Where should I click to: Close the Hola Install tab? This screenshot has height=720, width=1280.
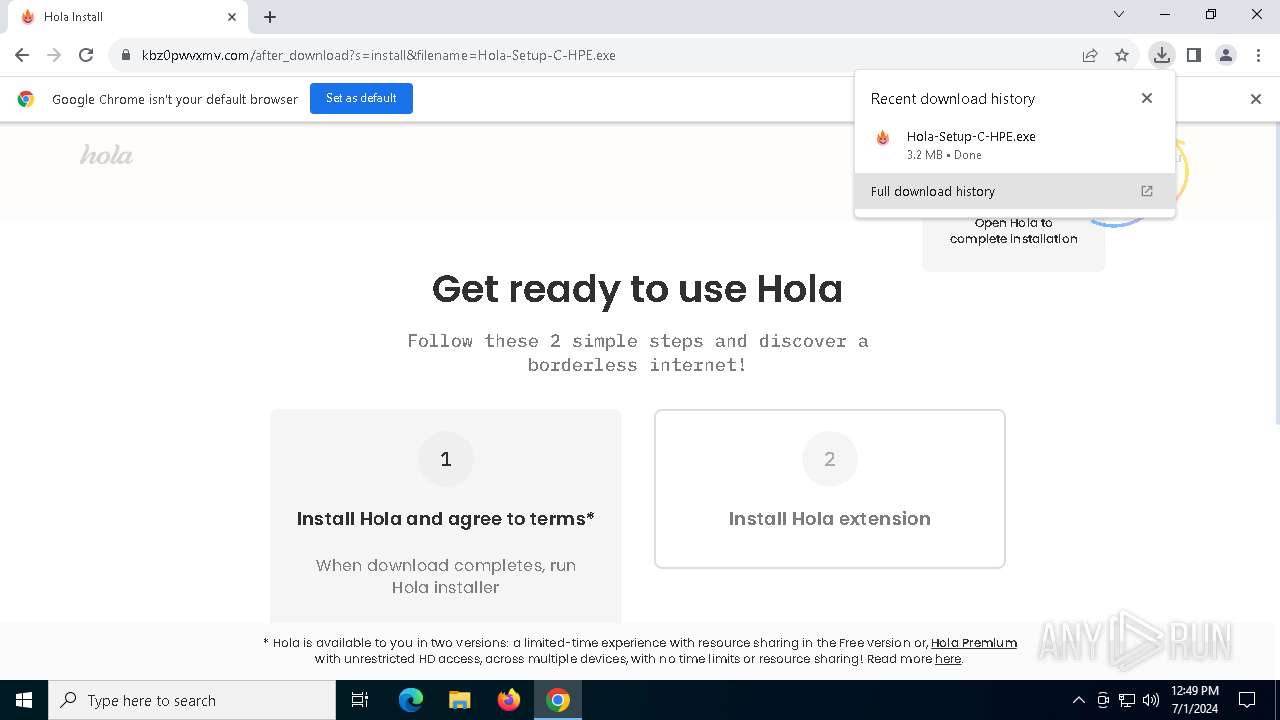(x=232, y=17)
